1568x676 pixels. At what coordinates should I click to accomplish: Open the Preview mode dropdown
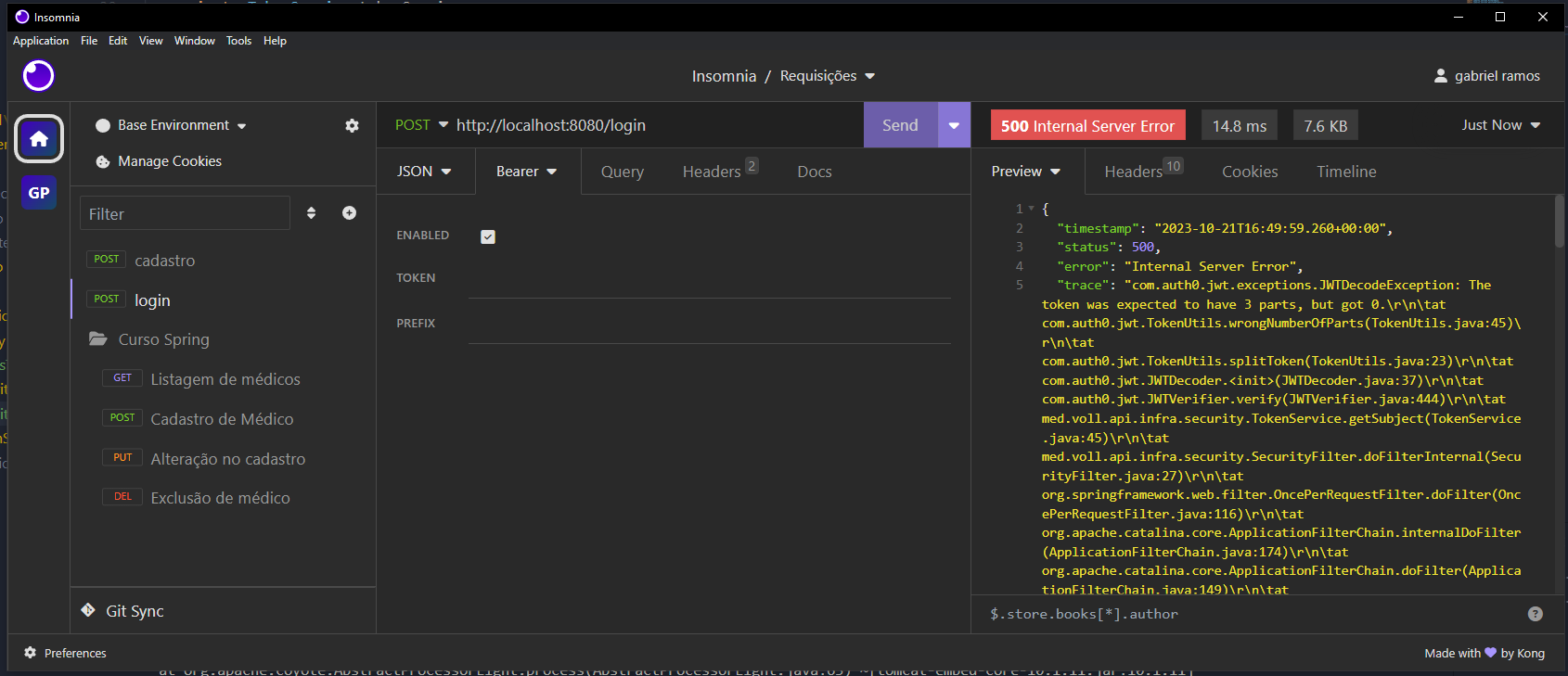[1025, 172]
